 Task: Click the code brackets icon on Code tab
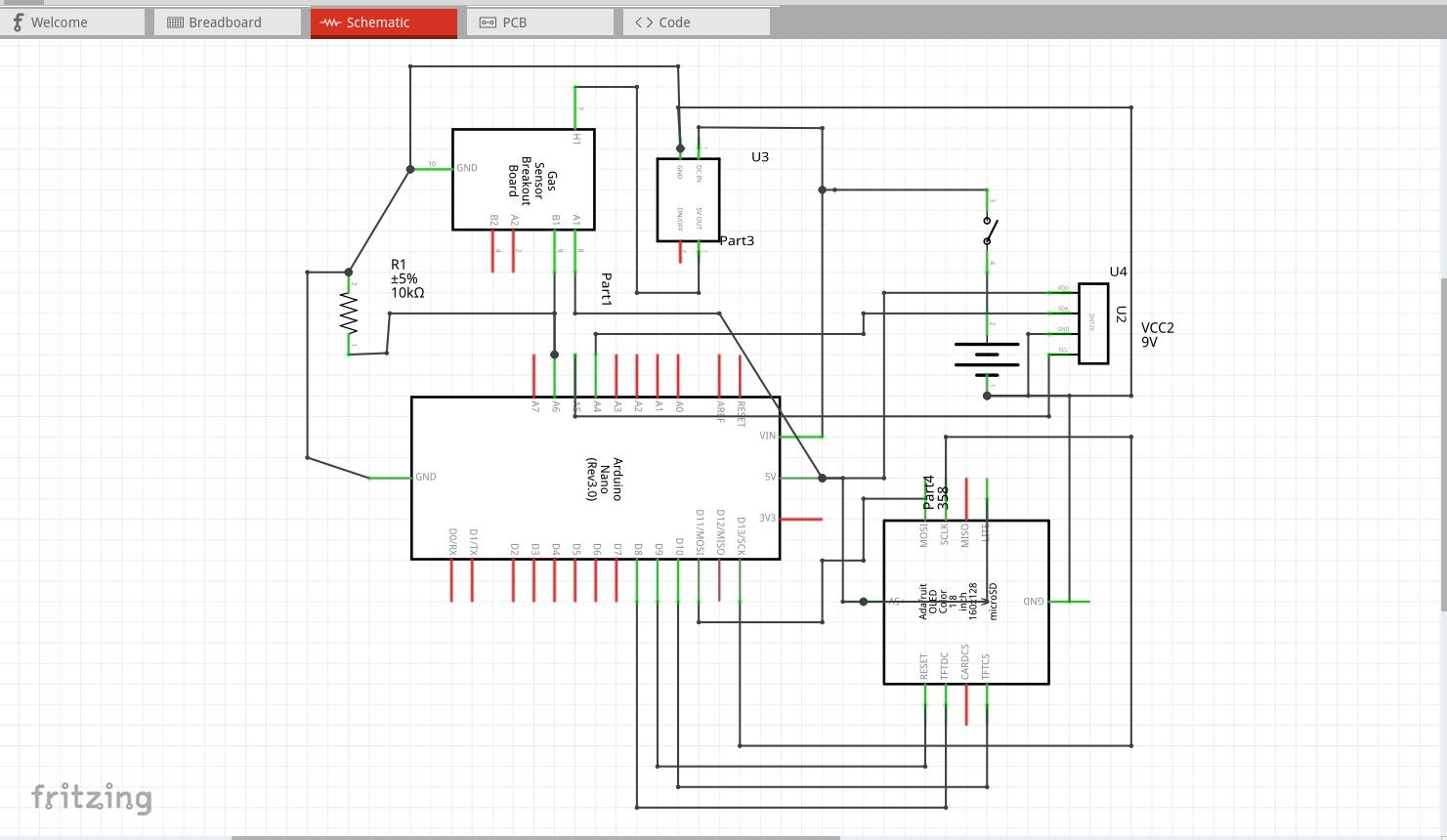(643, 21)
